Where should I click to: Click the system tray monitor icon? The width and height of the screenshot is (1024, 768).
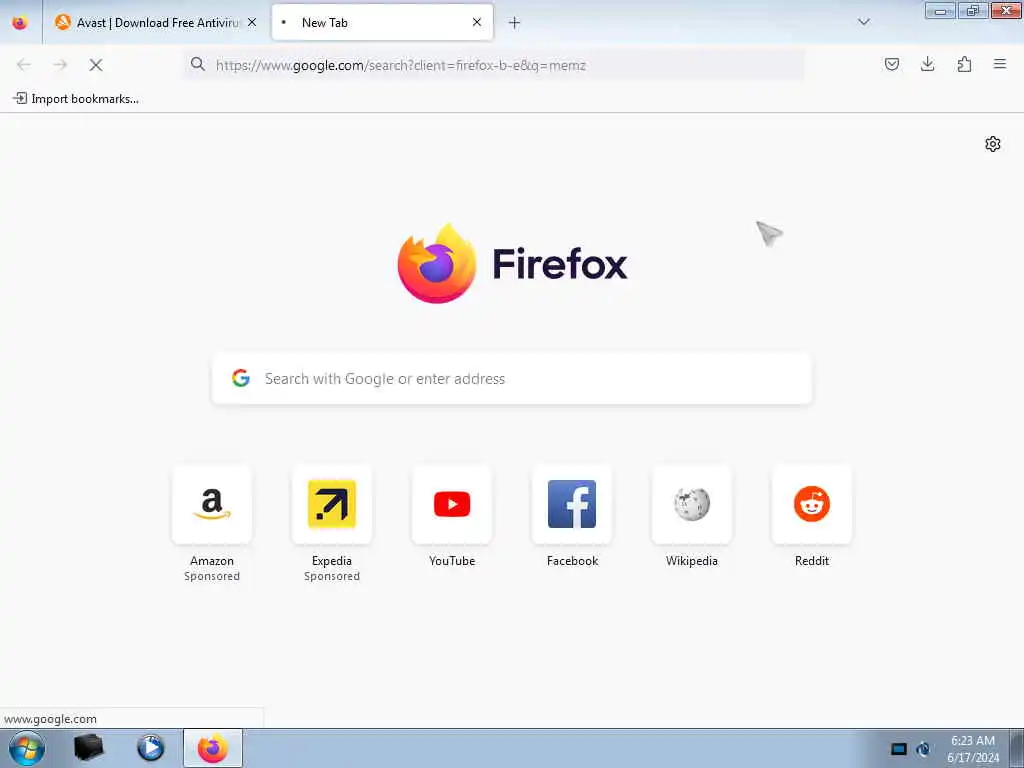click(899, 749)
